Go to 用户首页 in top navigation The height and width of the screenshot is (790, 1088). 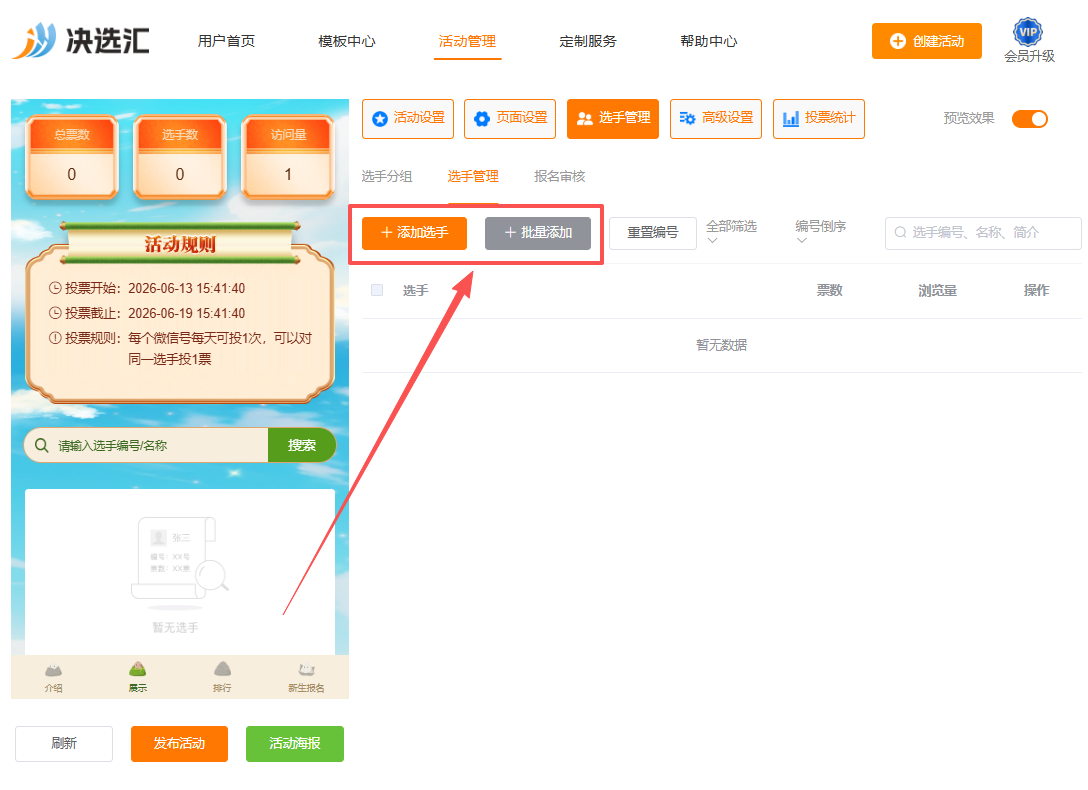click(x=226, y=41)
